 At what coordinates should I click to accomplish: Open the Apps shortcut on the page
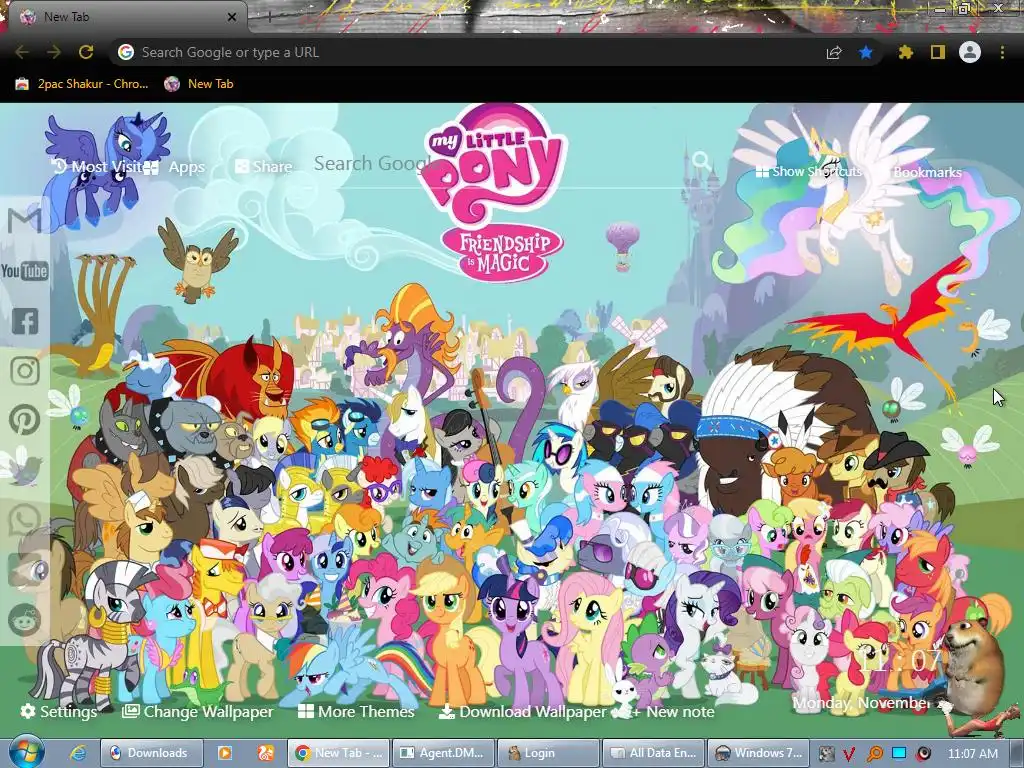[x=174, y=167]
